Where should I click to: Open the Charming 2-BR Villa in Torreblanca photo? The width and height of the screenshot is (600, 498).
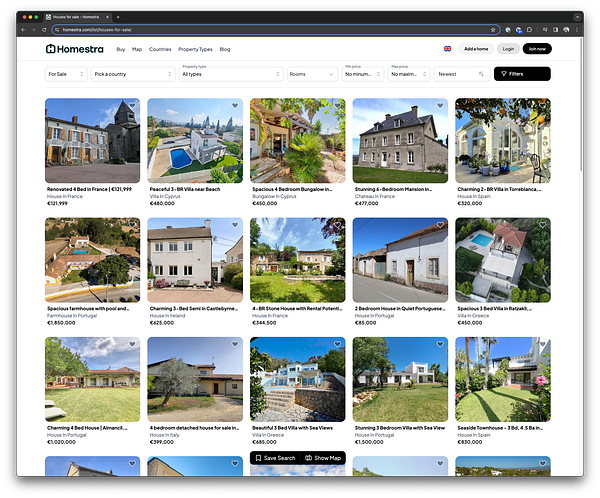pos(503,140)
